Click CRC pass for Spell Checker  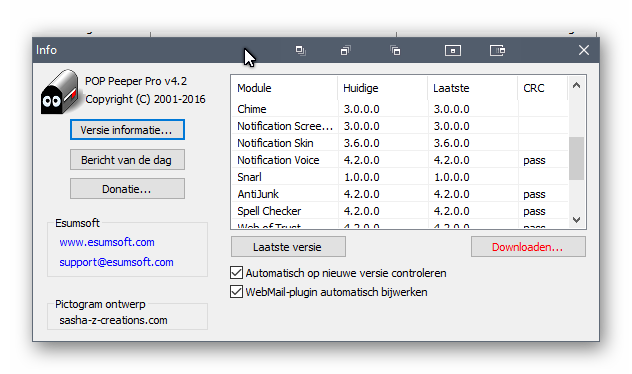point(534,211)
